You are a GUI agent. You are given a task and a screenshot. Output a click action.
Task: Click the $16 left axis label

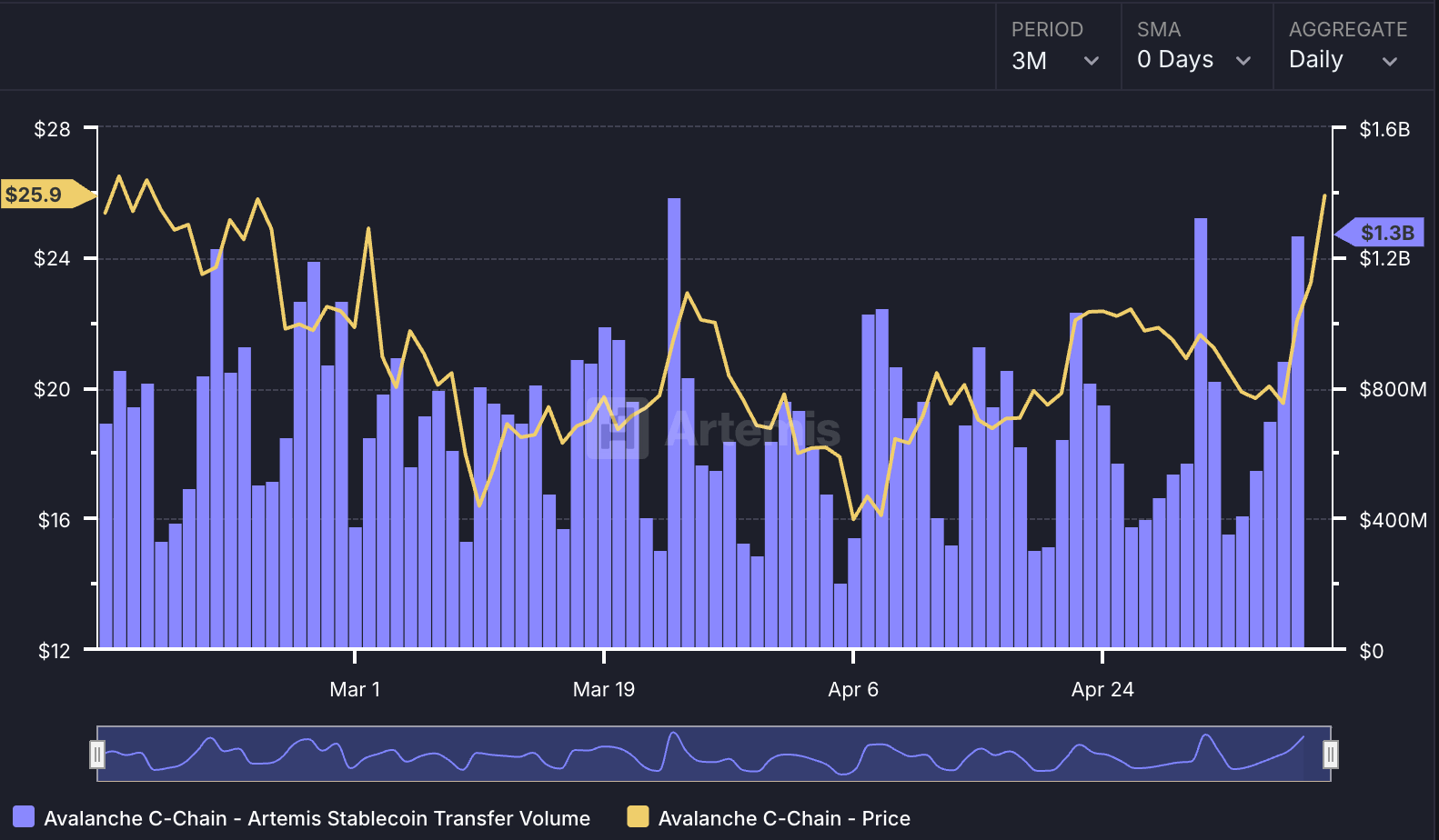54,519
